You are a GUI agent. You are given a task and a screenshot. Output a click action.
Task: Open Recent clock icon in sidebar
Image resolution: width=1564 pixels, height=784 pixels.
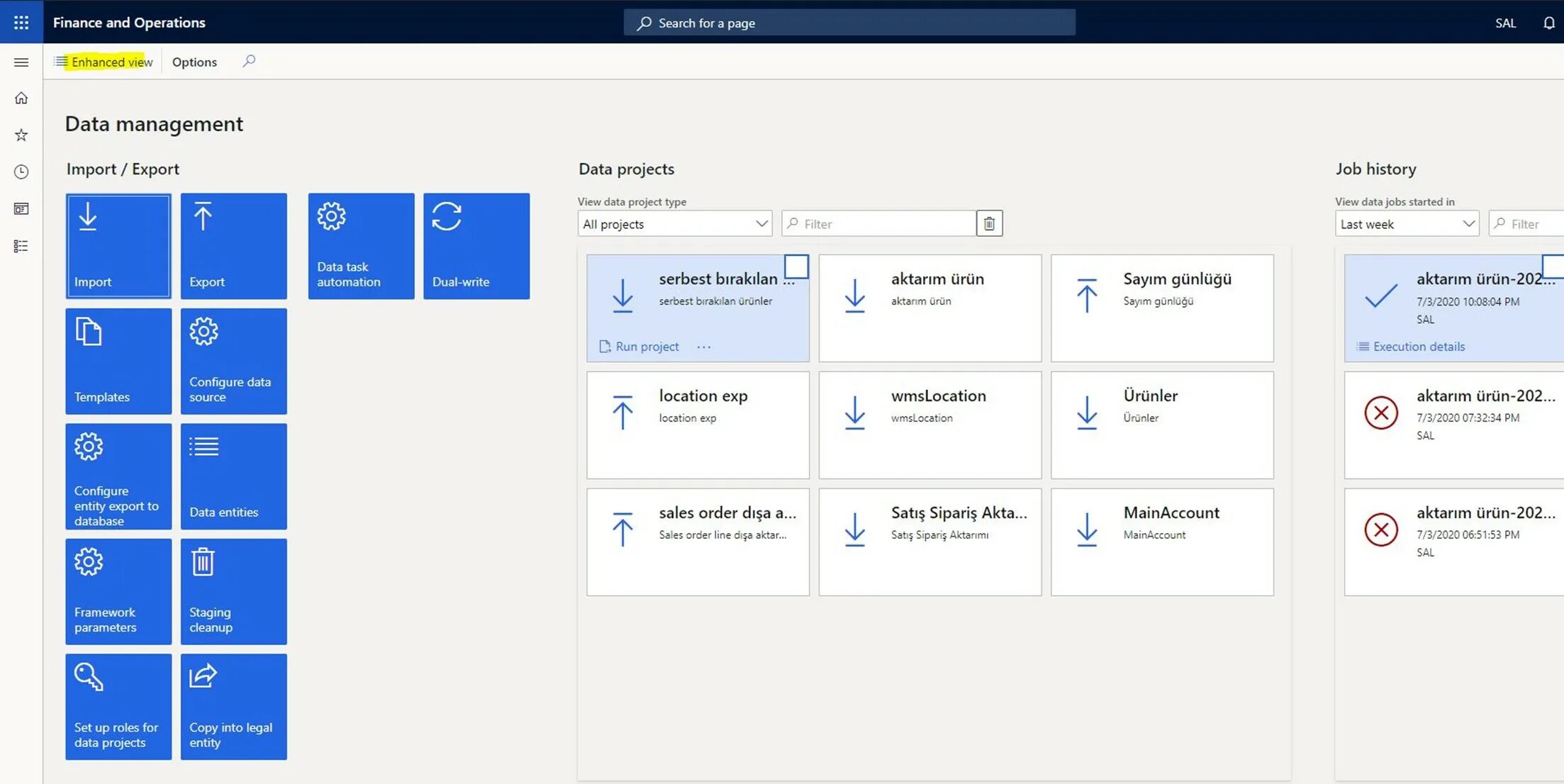[21, 172]
